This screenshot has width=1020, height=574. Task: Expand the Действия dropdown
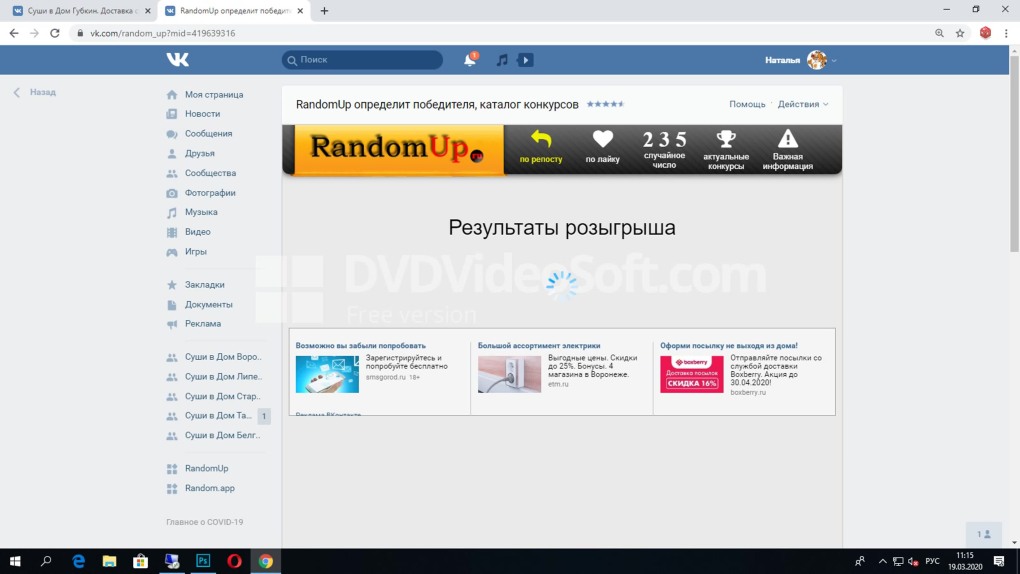click(x=803, y=104)
